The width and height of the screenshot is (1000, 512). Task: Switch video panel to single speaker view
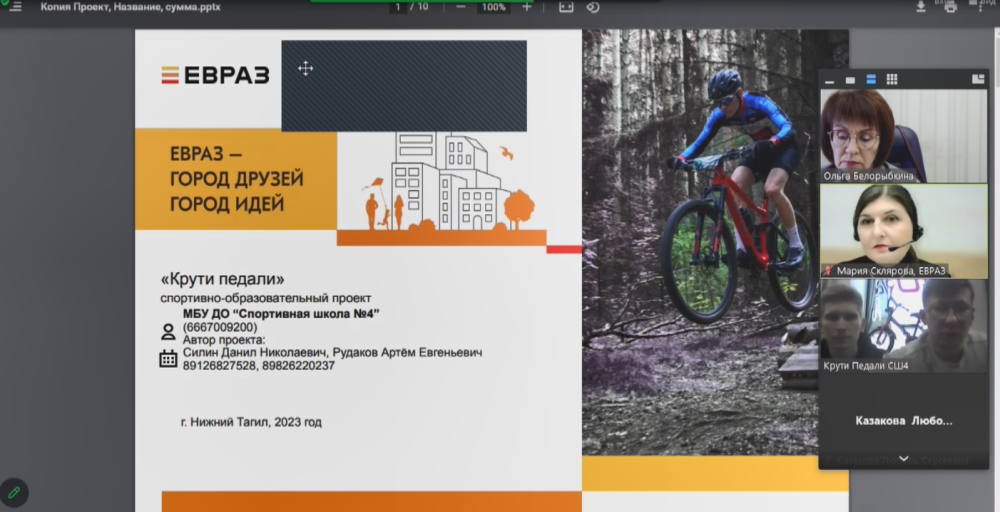click(850, 80)
